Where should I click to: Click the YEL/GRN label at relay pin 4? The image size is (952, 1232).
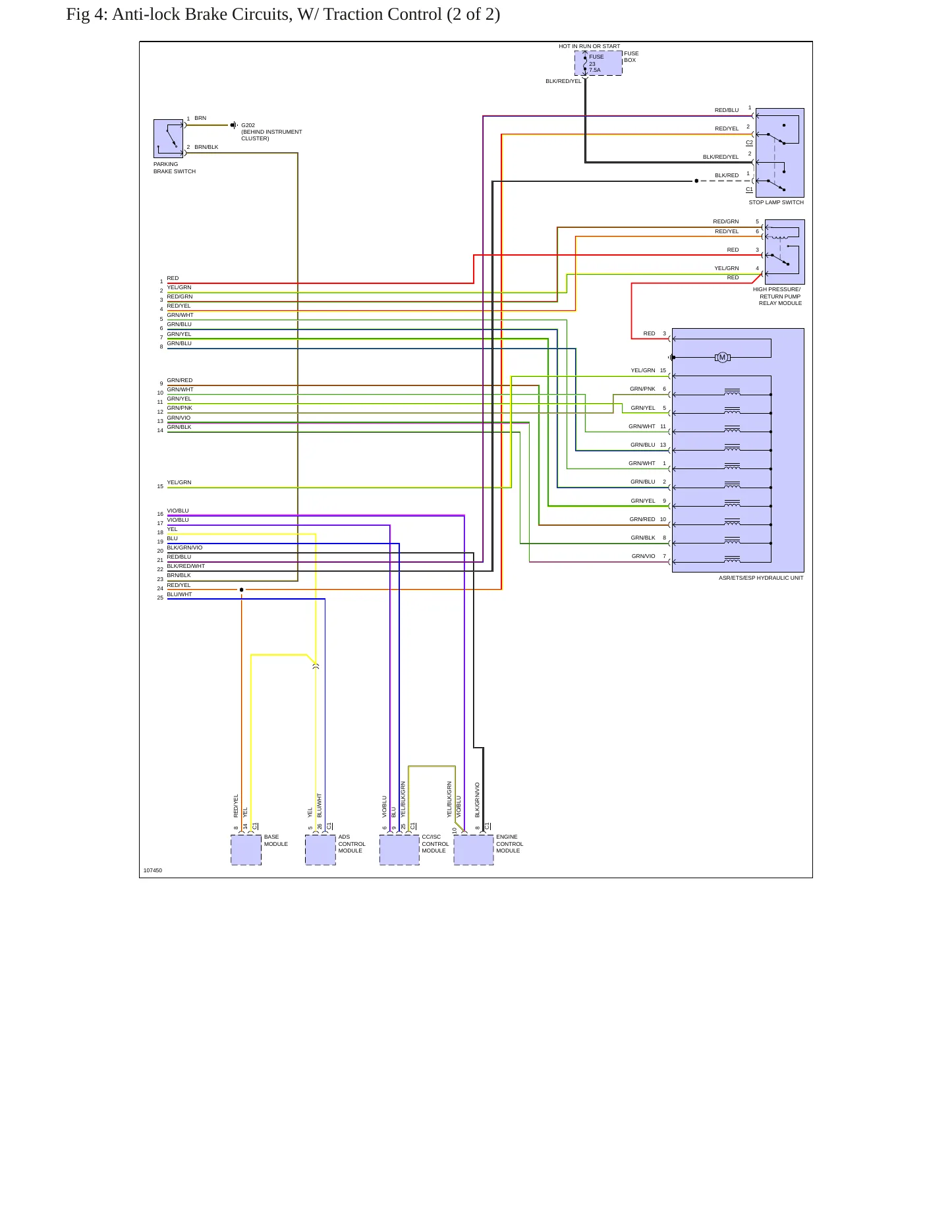(727, 268)
